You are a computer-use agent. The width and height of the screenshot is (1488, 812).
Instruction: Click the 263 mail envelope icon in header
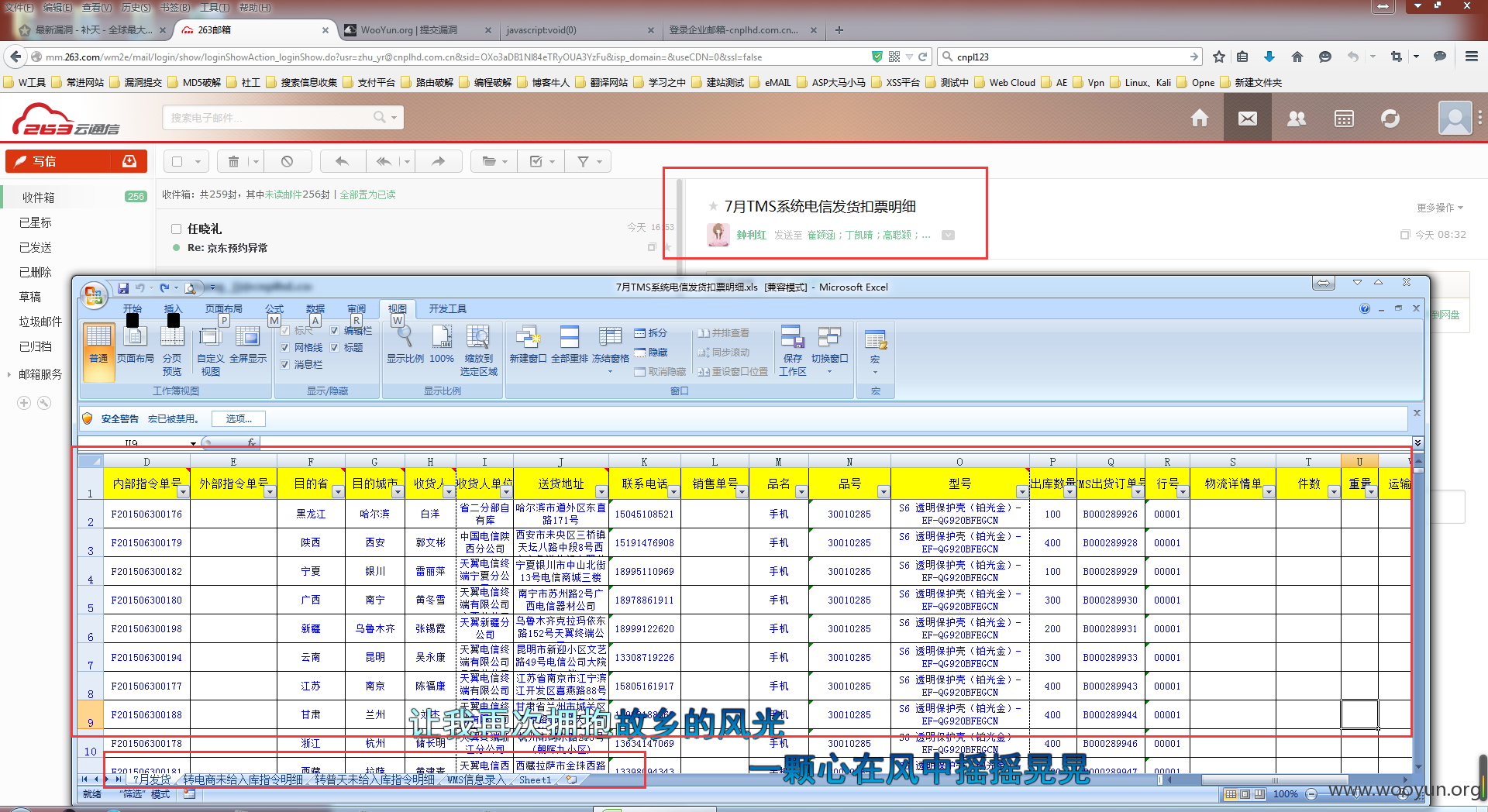point(1248,119)
